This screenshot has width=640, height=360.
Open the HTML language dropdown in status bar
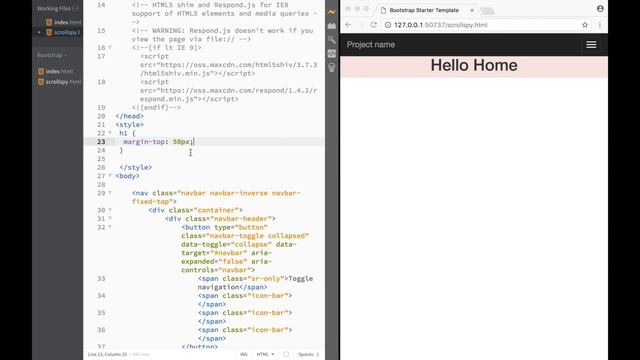(265, 354)
